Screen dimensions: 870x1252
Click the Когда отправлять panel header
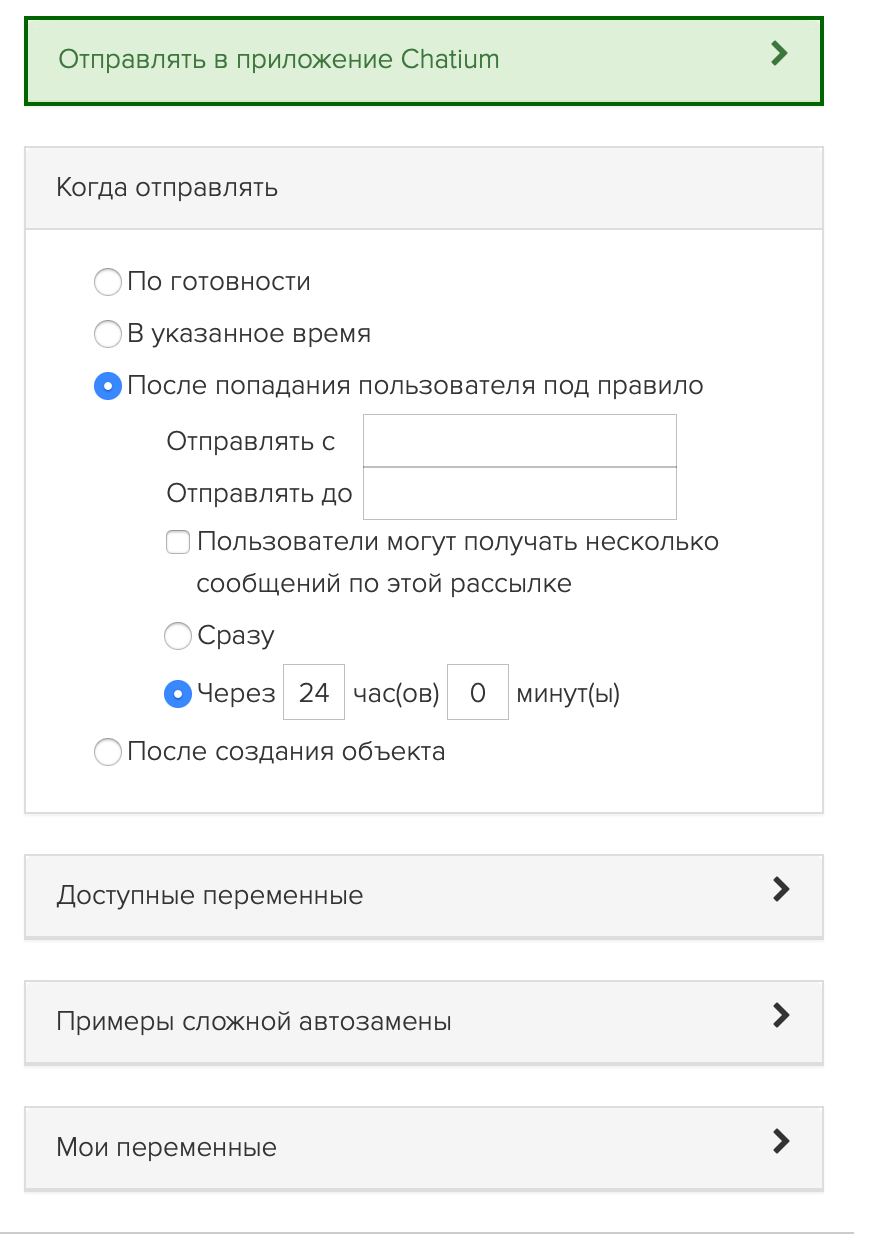pyautogui.click(x=423, y=188)
